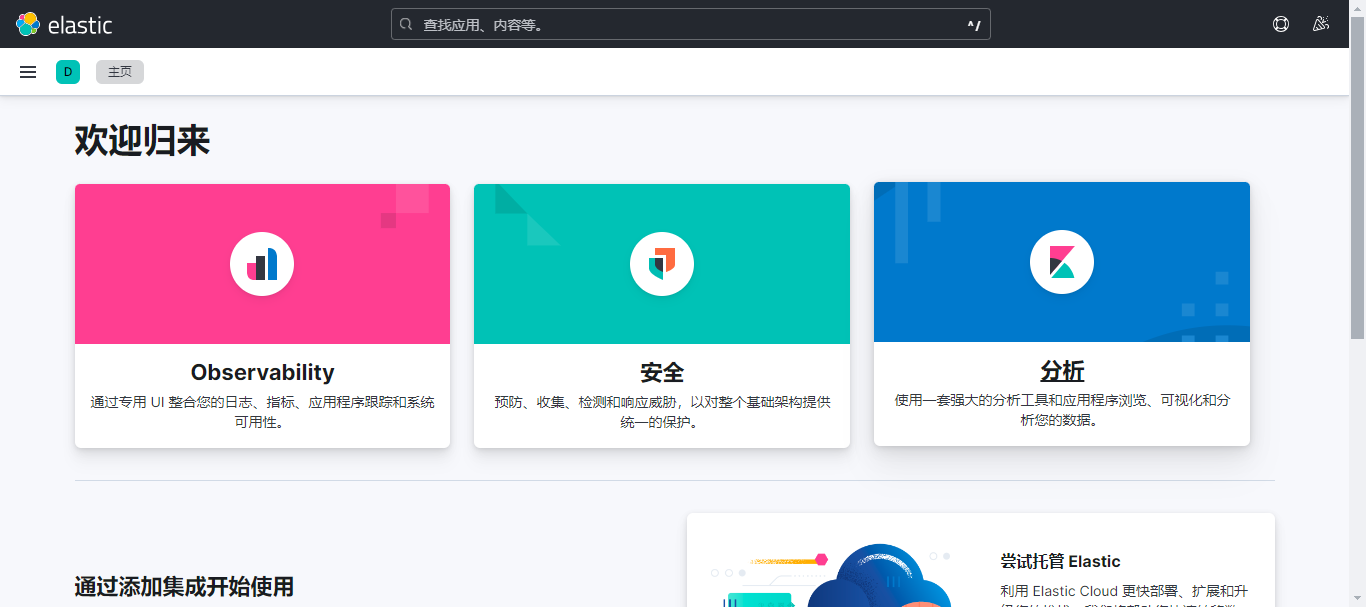This screenshot has width=1366, height=607.
Task: Click the Observability bar chart icon
Action: tap(262, 264)
